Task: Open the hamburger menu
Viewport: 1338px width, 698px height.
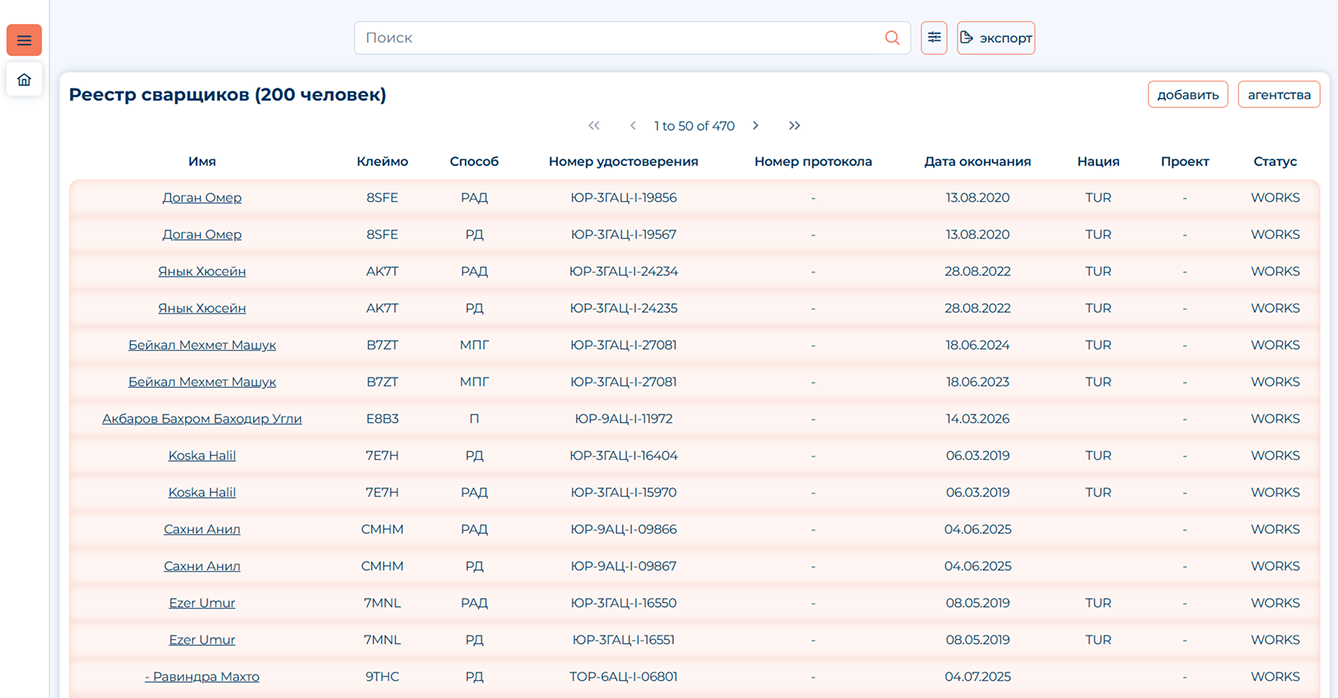Action: click(x=24, y=40)
